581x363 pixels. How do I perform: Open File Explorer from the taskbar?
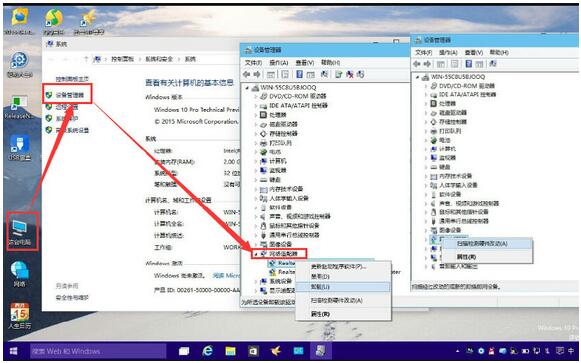coord(230,351)
